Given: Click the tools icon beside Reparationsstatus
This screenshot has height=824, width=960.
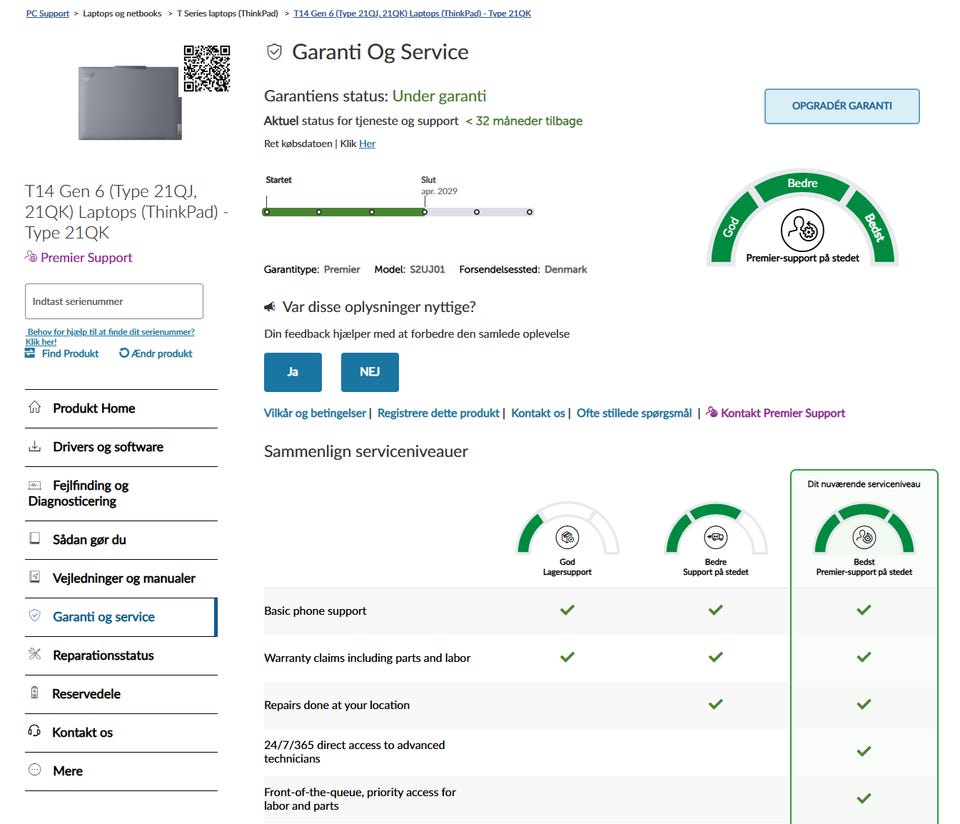Looking at the screenshot, I should click(x=35, y=654).
